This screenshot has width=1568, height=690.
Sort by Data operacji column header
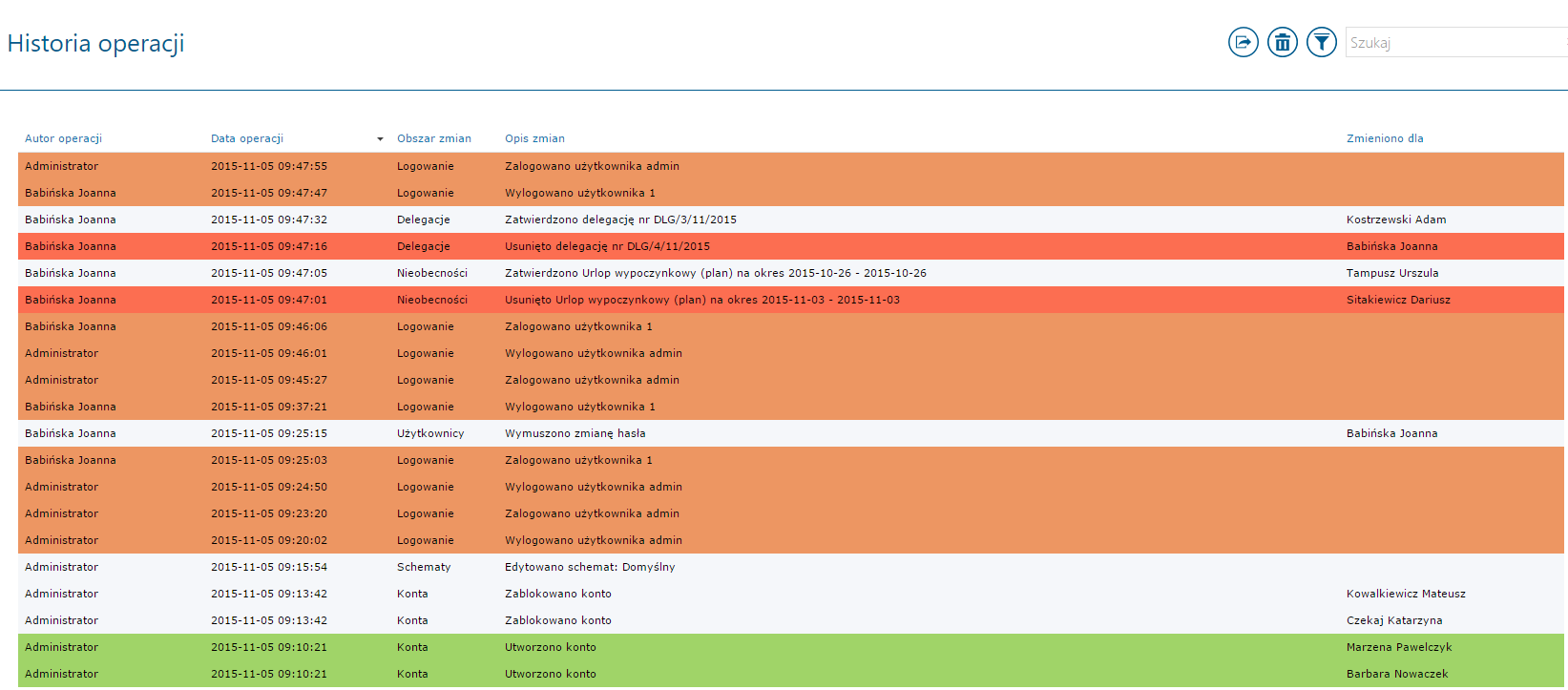pos(247,138)
